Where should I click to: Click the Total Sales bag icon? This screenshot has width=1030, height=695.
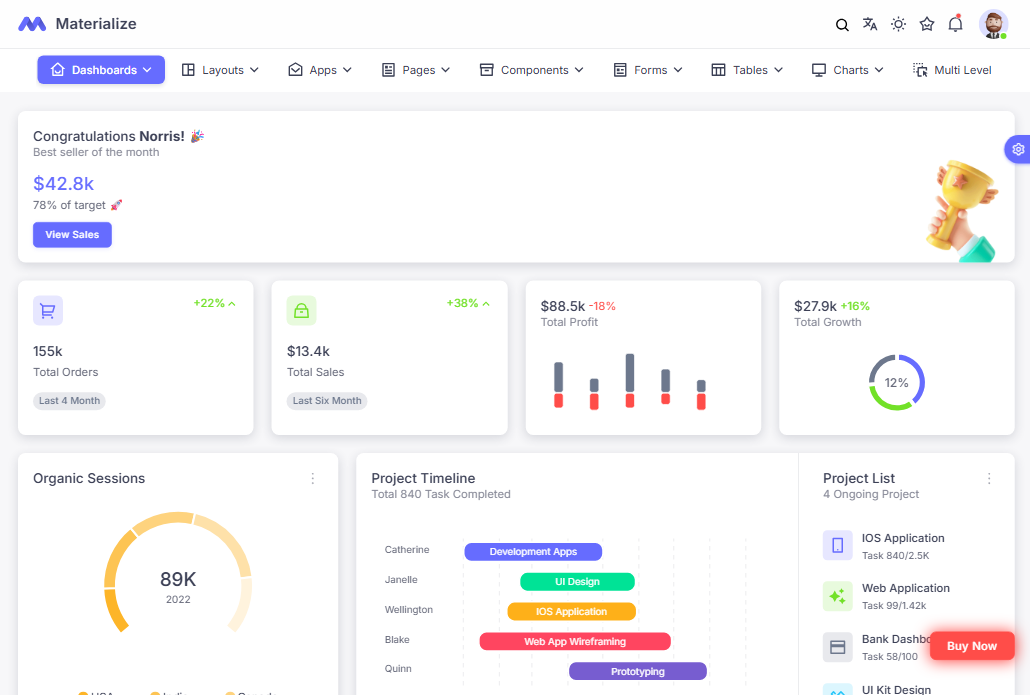[x=302, y=311]
